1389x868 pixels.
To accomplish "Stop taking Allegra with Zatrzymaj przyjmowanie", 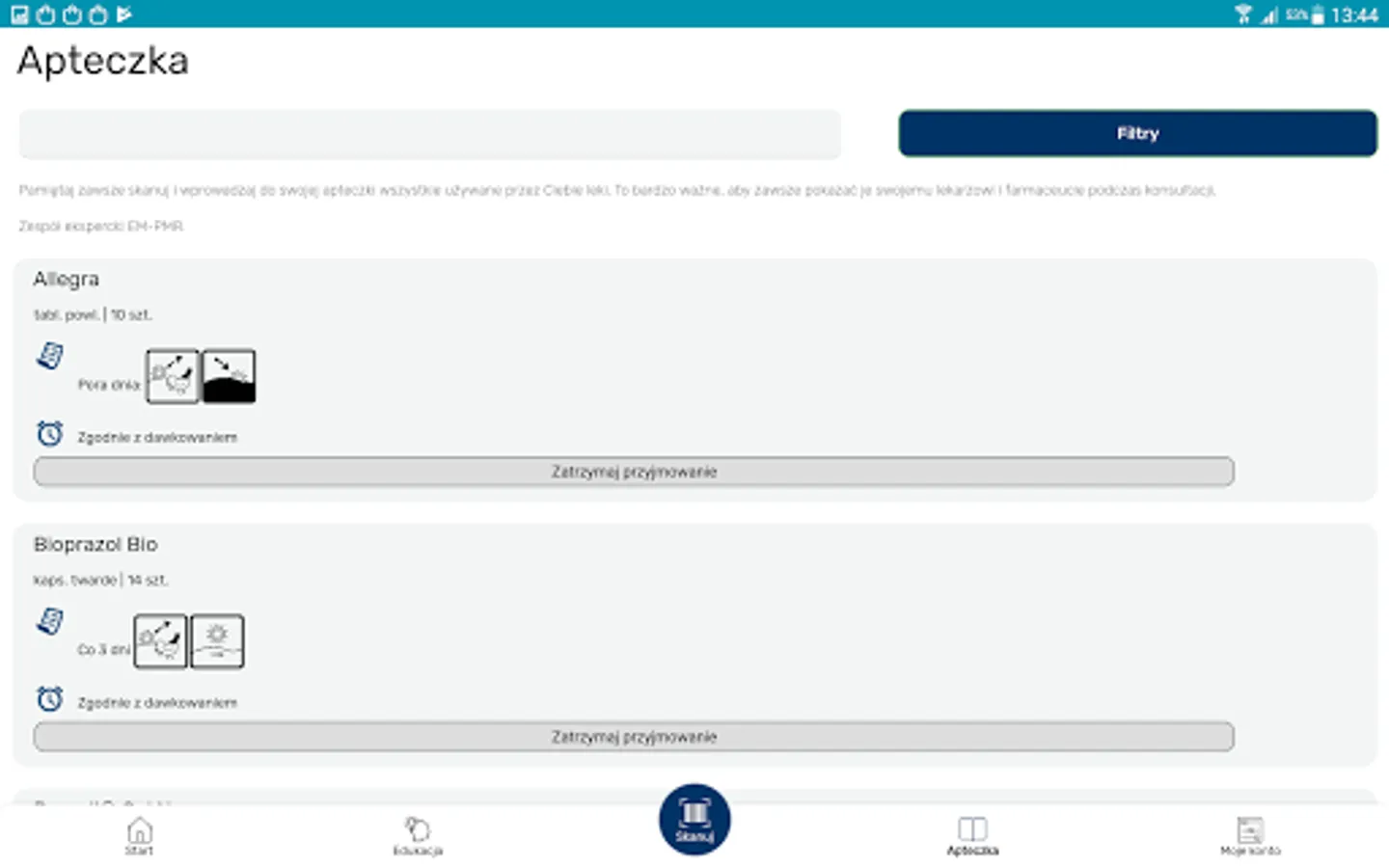I will [x=634, y=472].
